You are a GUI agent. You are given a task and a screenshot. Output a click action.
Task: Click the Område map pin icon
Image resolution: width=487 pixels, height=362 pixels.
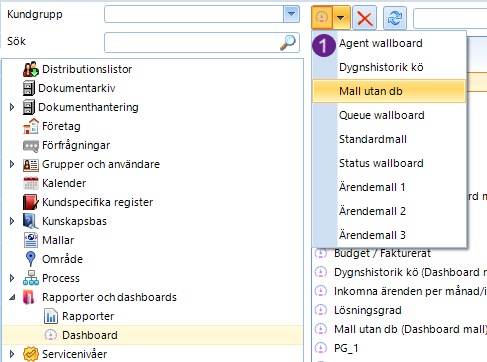click(x=31, y=259)
